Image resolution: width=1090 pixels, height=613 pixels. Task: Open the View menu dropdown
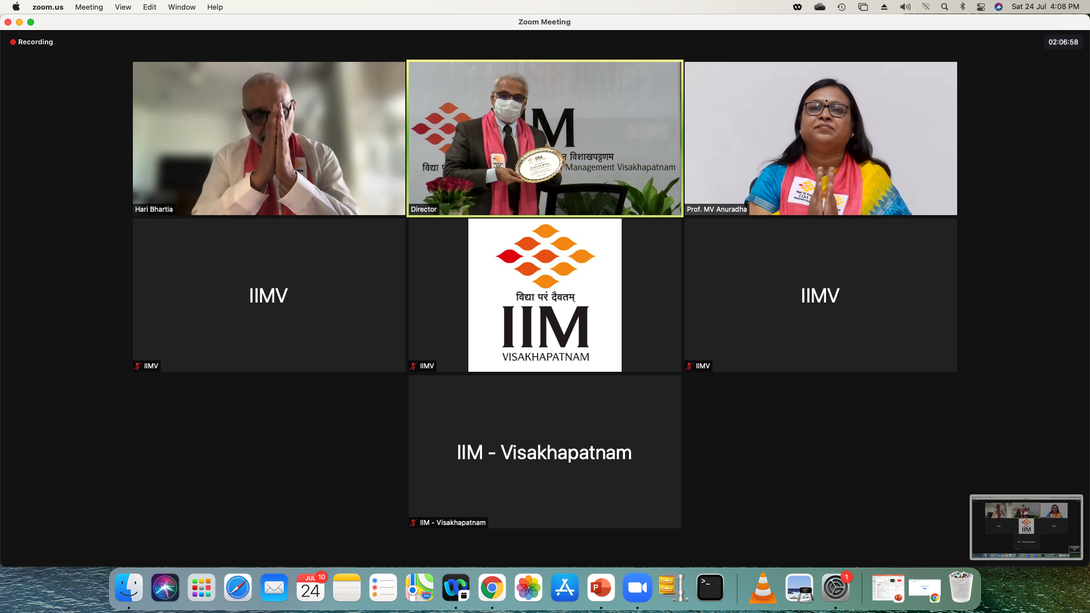coord(123,7)
